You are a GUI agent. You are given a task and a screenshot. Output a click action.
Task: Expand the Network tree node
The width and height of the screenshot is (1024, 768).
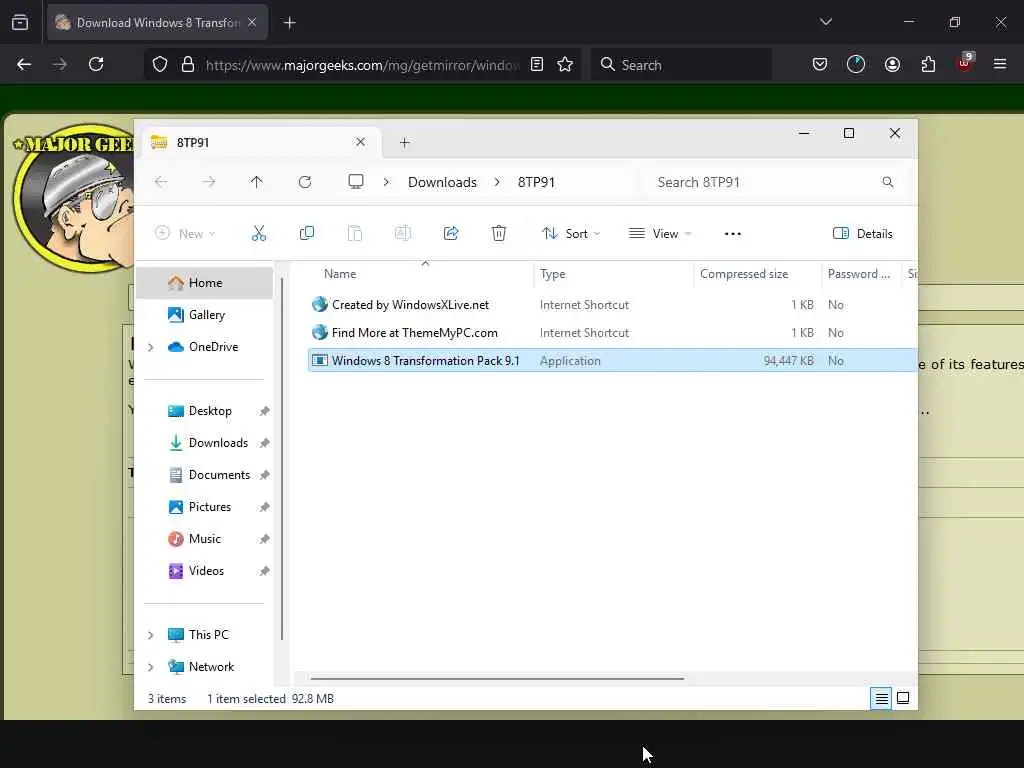pos(151,667)
